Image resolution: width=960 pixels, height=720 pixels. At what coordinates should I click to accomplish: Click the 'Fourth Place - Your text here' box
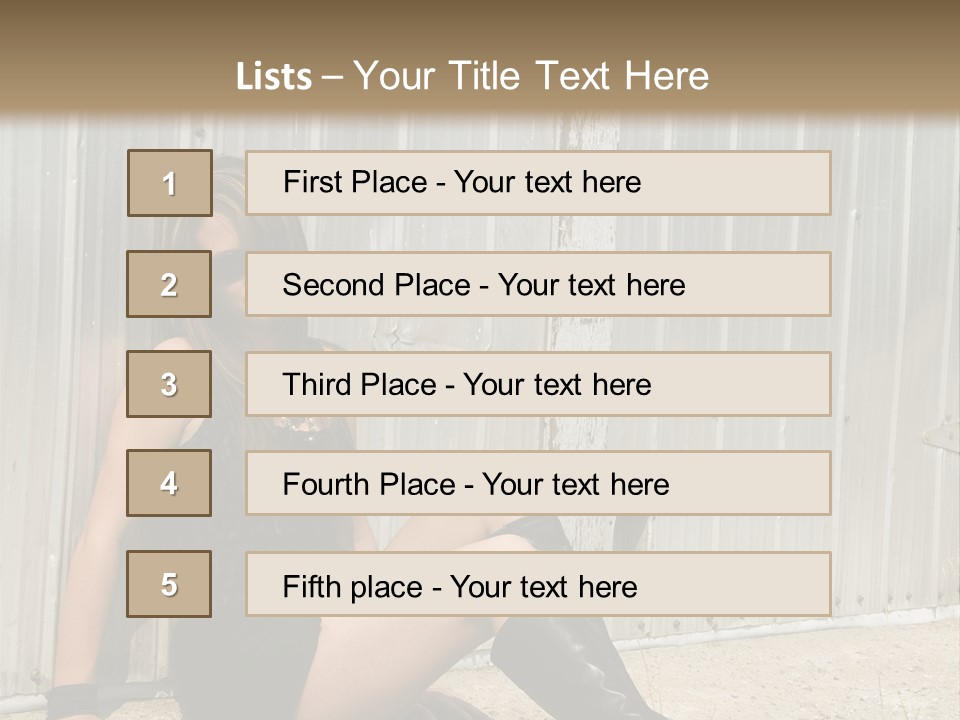538,483
